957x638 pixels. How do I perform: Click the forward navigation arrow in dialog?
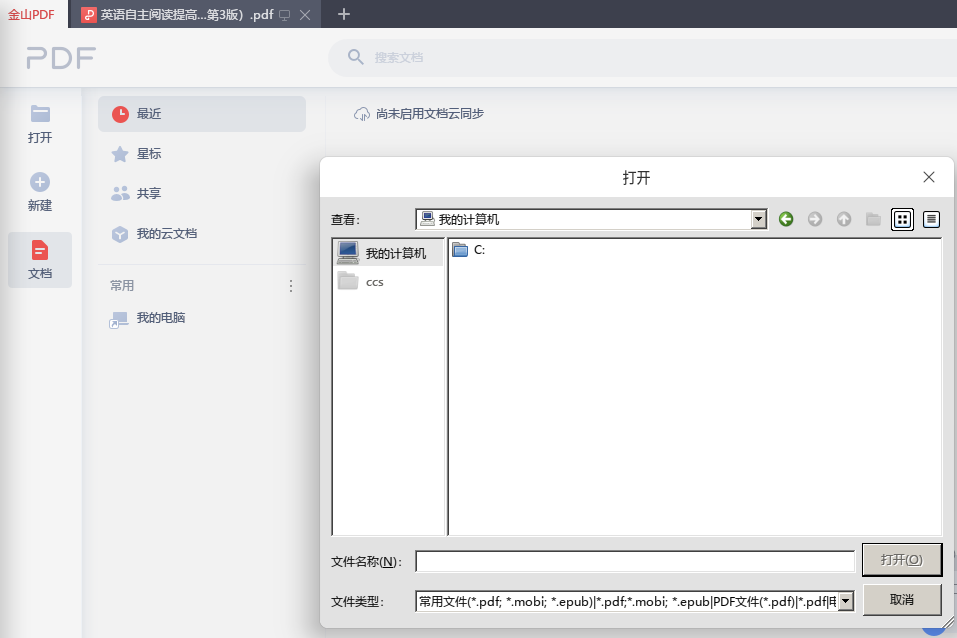[815, 219]
